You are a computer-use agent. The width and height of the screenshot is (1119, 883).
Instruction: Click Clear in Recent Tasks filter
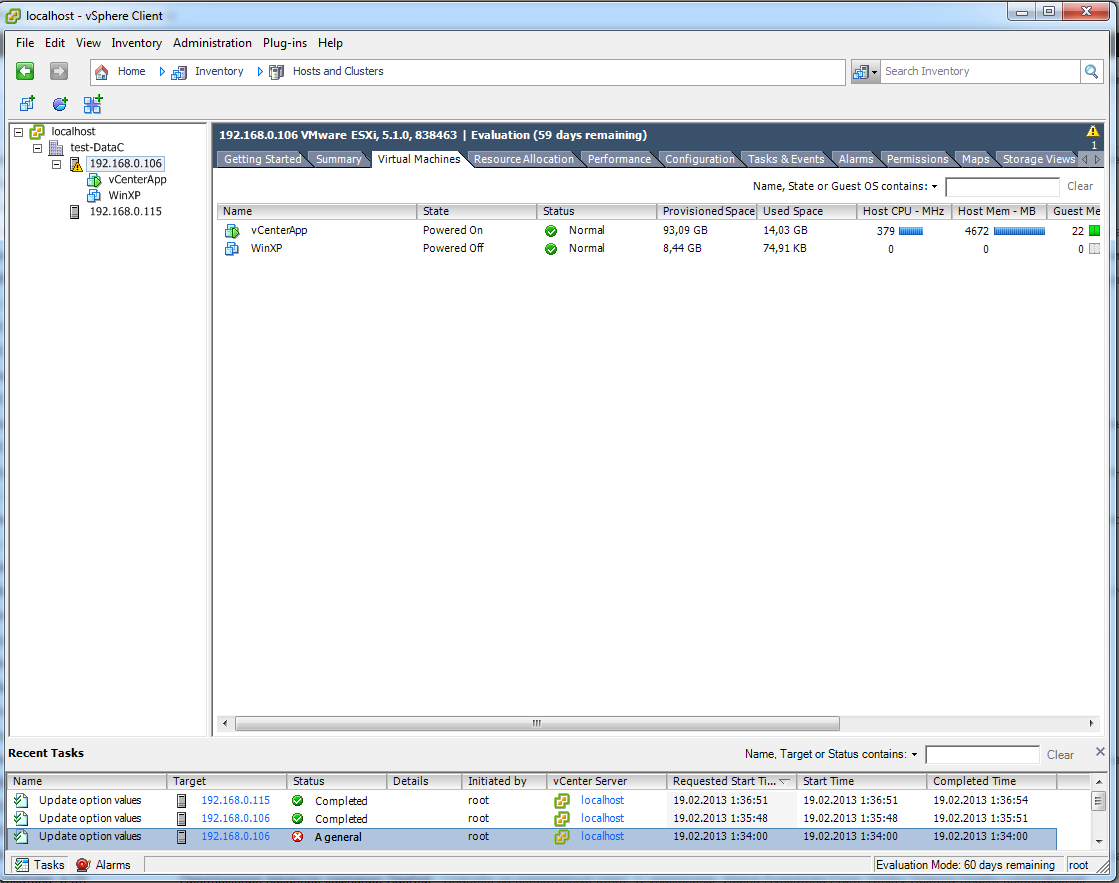(1060, 755)
